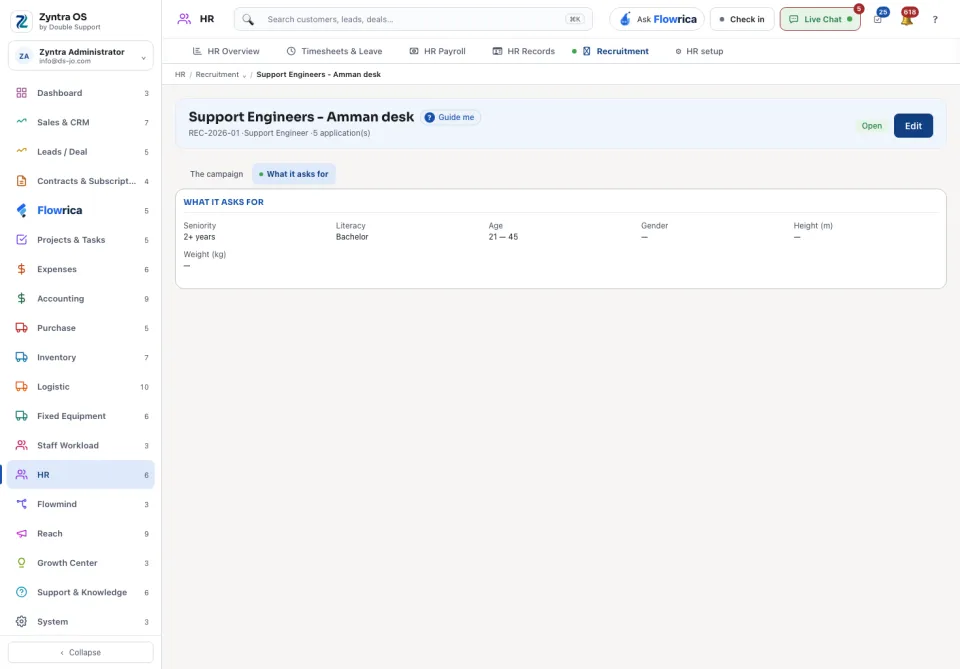Open Contracts & Subscriptions in sidebar
Viewport: 960px width, 669px height.
coord(81,181)
